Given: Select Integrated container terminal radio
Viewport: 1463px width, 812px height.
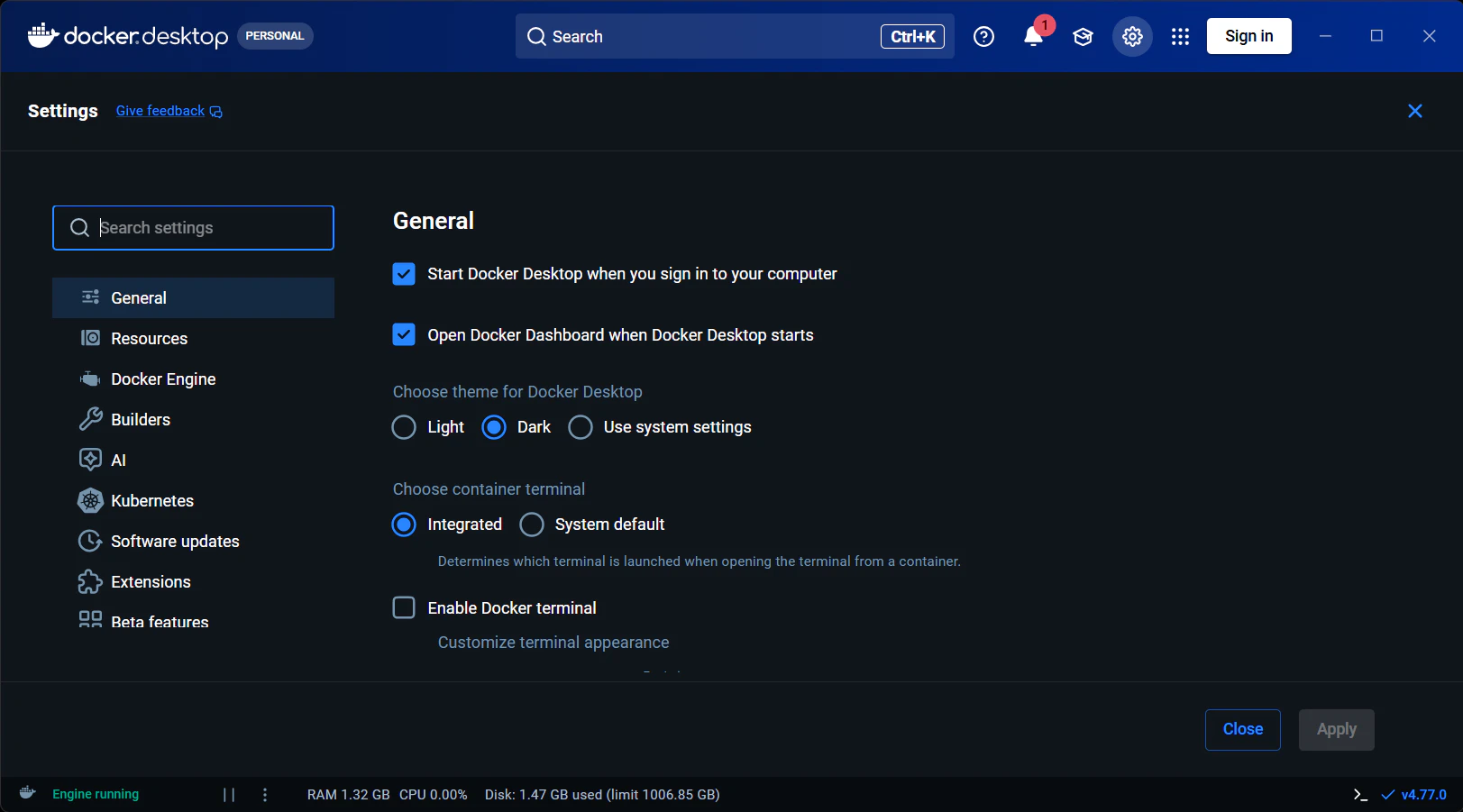Looking at the screenshot, I should [x=404, y=525].
